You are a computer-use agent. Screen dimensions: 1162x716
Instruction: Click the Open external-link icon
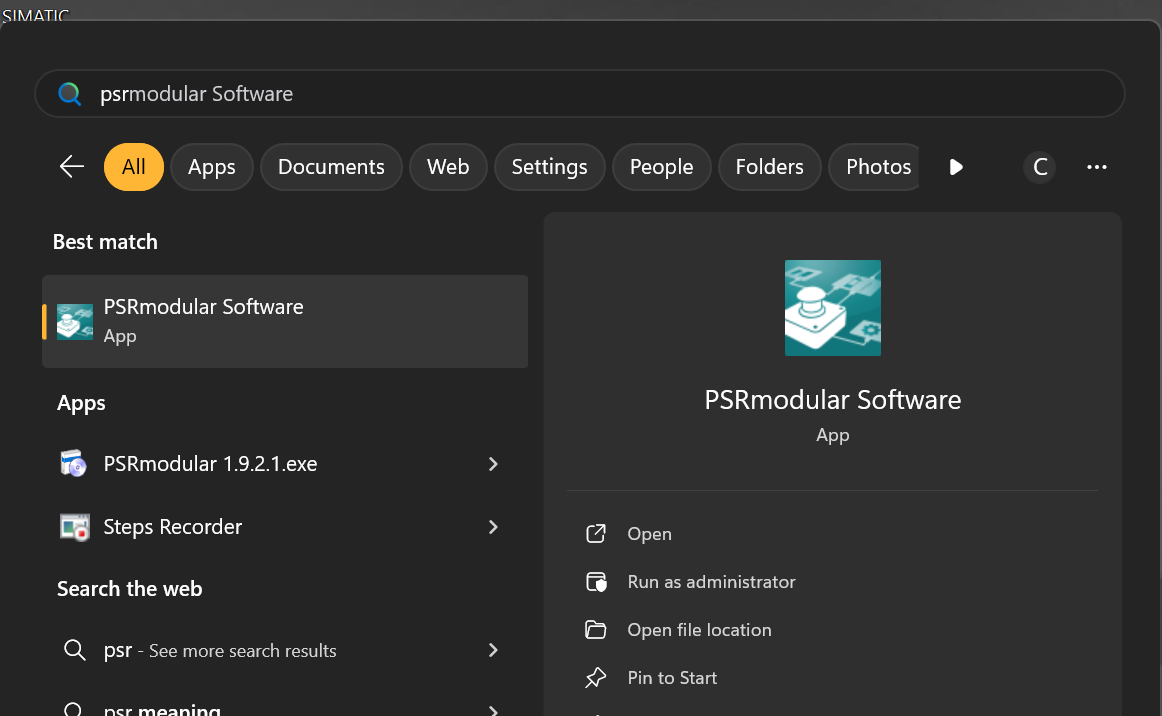point(596,534)
